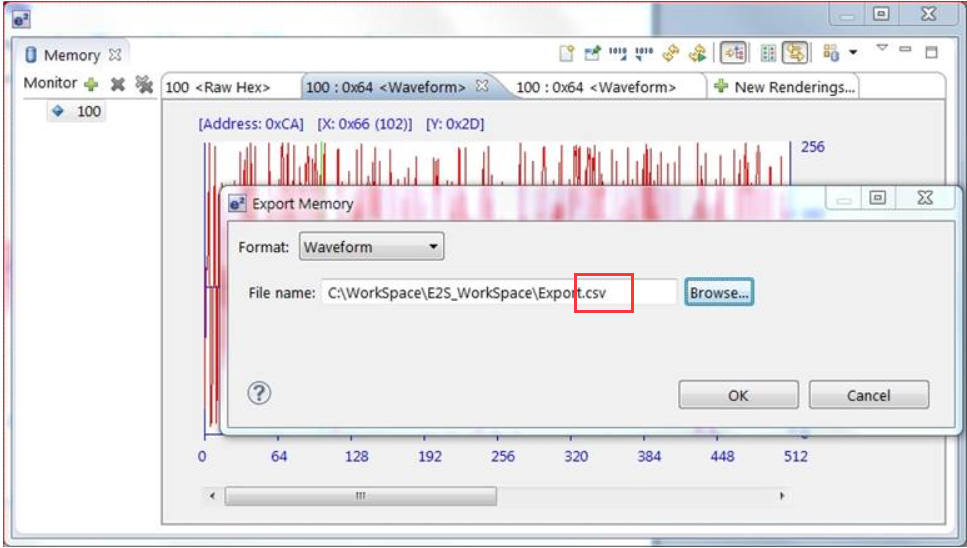Click the Pin Memory Monitor icon
The height and width of the screenshot is (548, 967).
pyautogui.click(x=592, y=54)
